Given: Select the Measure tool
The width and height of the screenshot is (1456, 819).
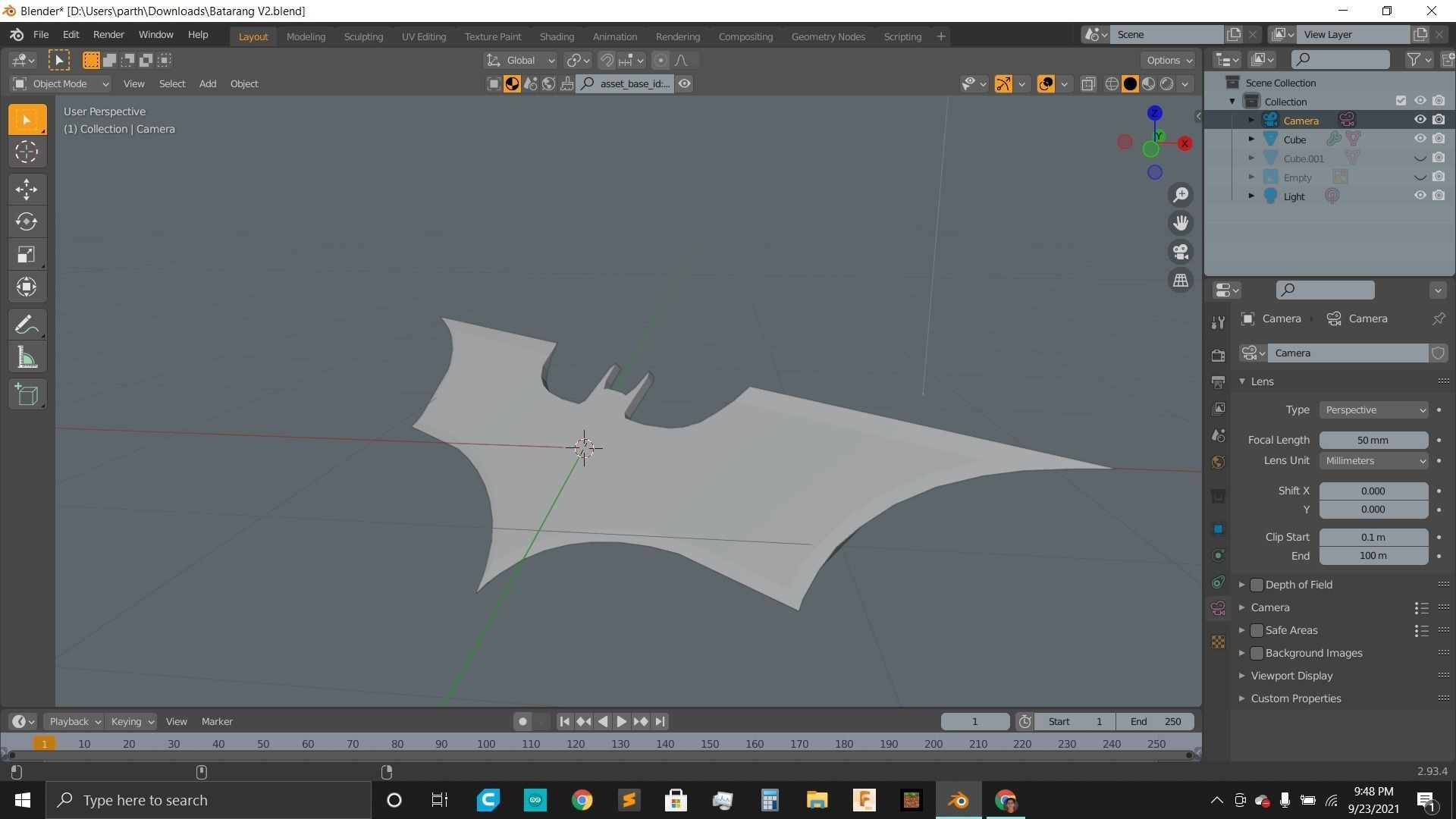Looking at the screenshot, I should (27, 358).
